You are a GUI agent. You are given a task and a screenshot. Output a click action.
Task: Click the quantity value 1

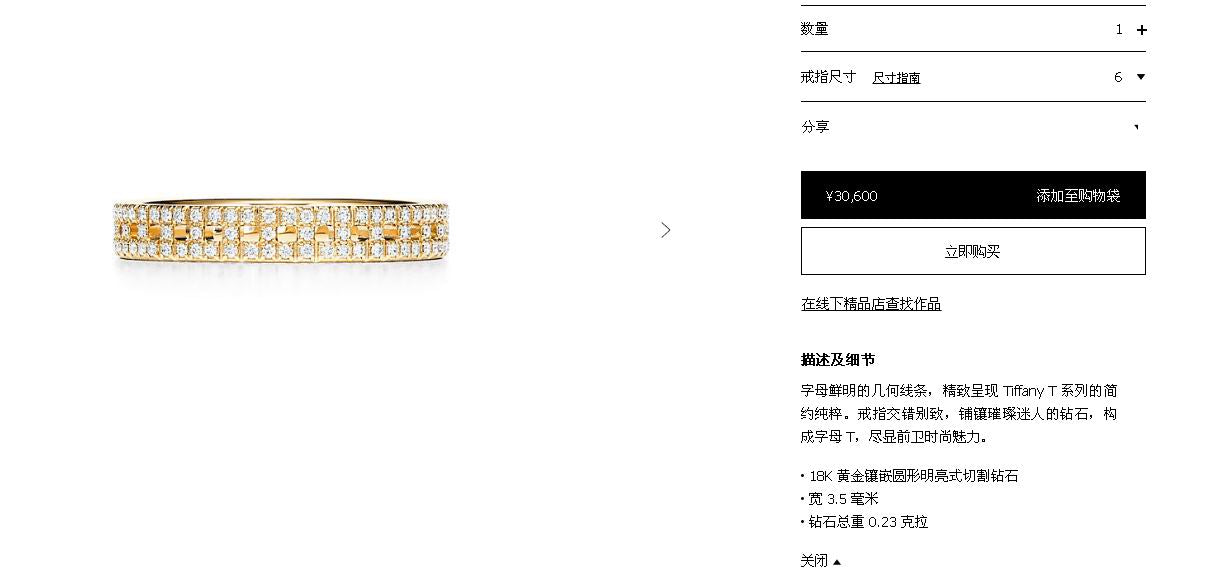[1119, 30]
